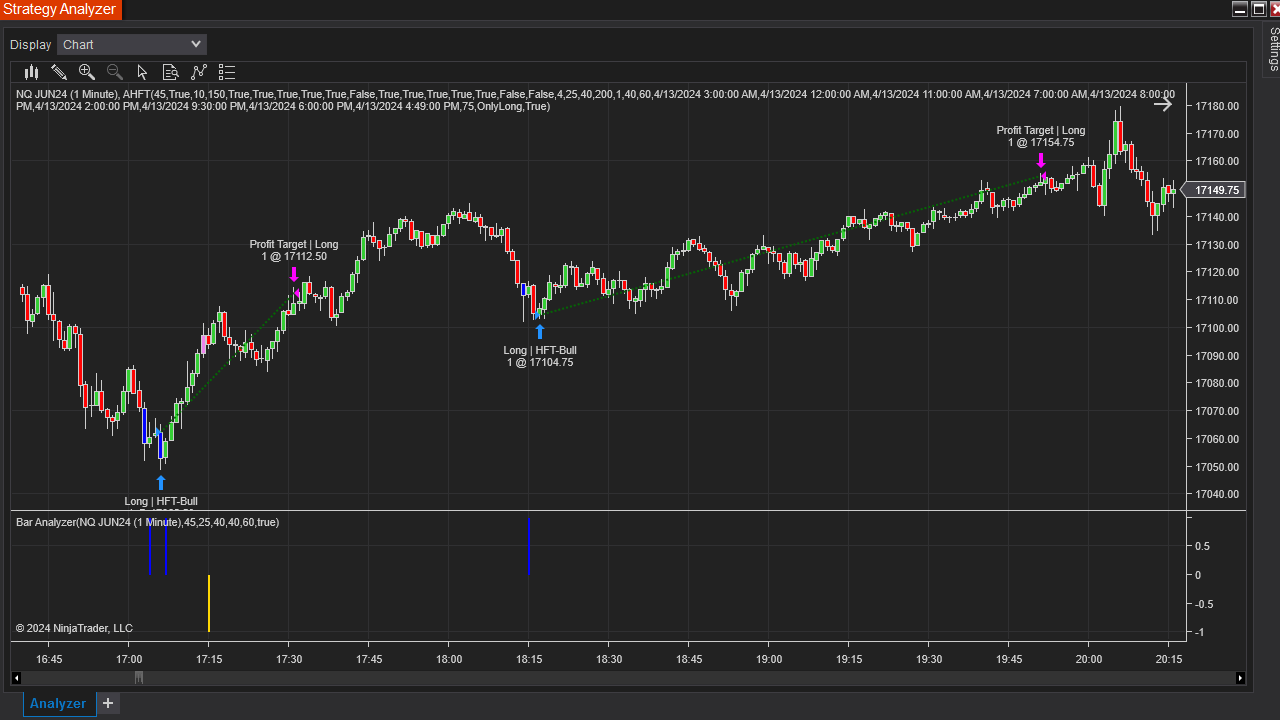Image resolution: width=1280 pixels, height=720 pixels.
Task: Click the horizontal scrollbar right arrow
Action: 1241,678
